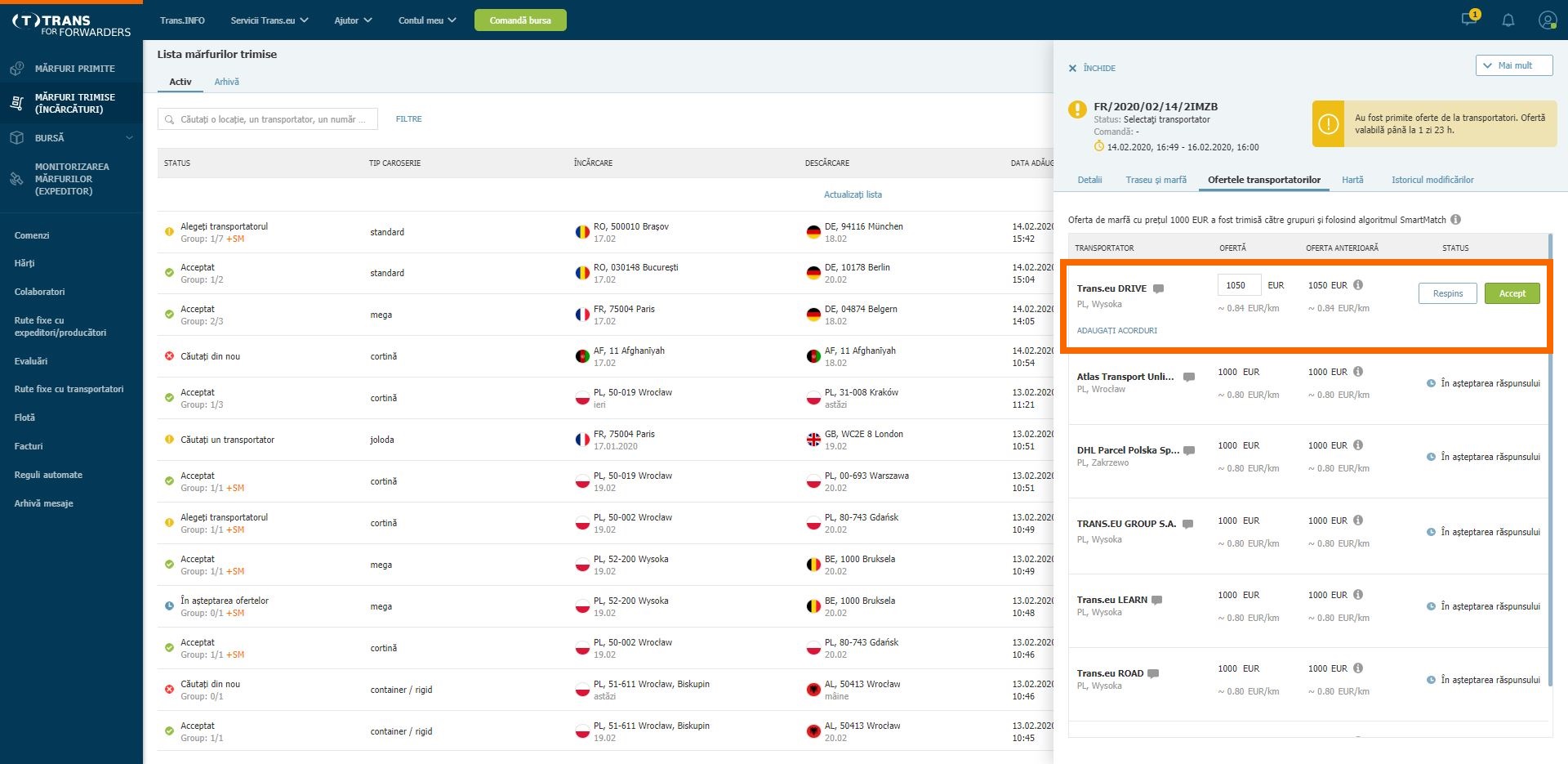Click Actualizați lista link
Screen dimensions: 1568x764
(x=853, y=194)
